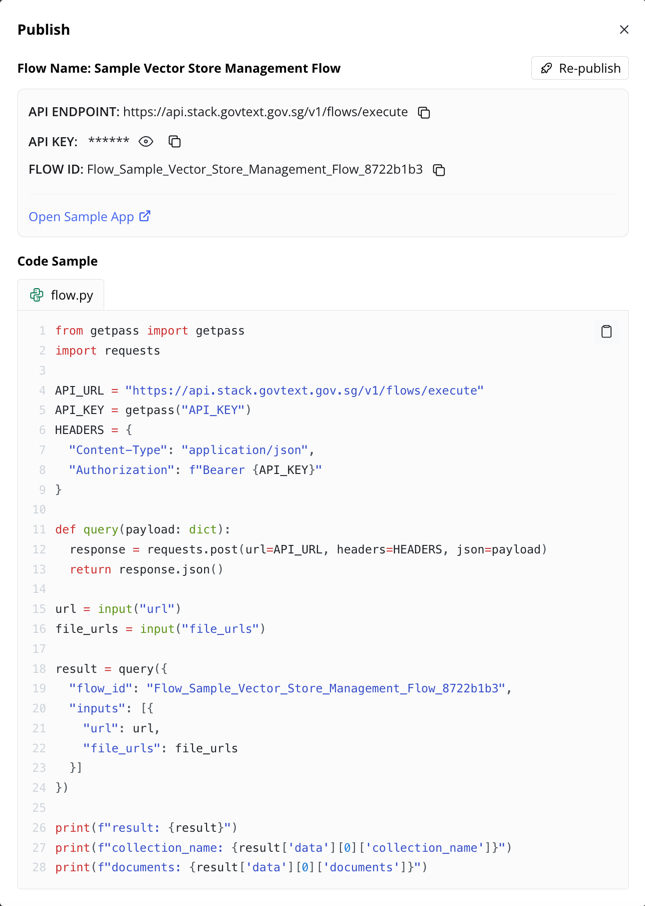
Task: Click the API endpoint URL text
Action: point(265,112)
